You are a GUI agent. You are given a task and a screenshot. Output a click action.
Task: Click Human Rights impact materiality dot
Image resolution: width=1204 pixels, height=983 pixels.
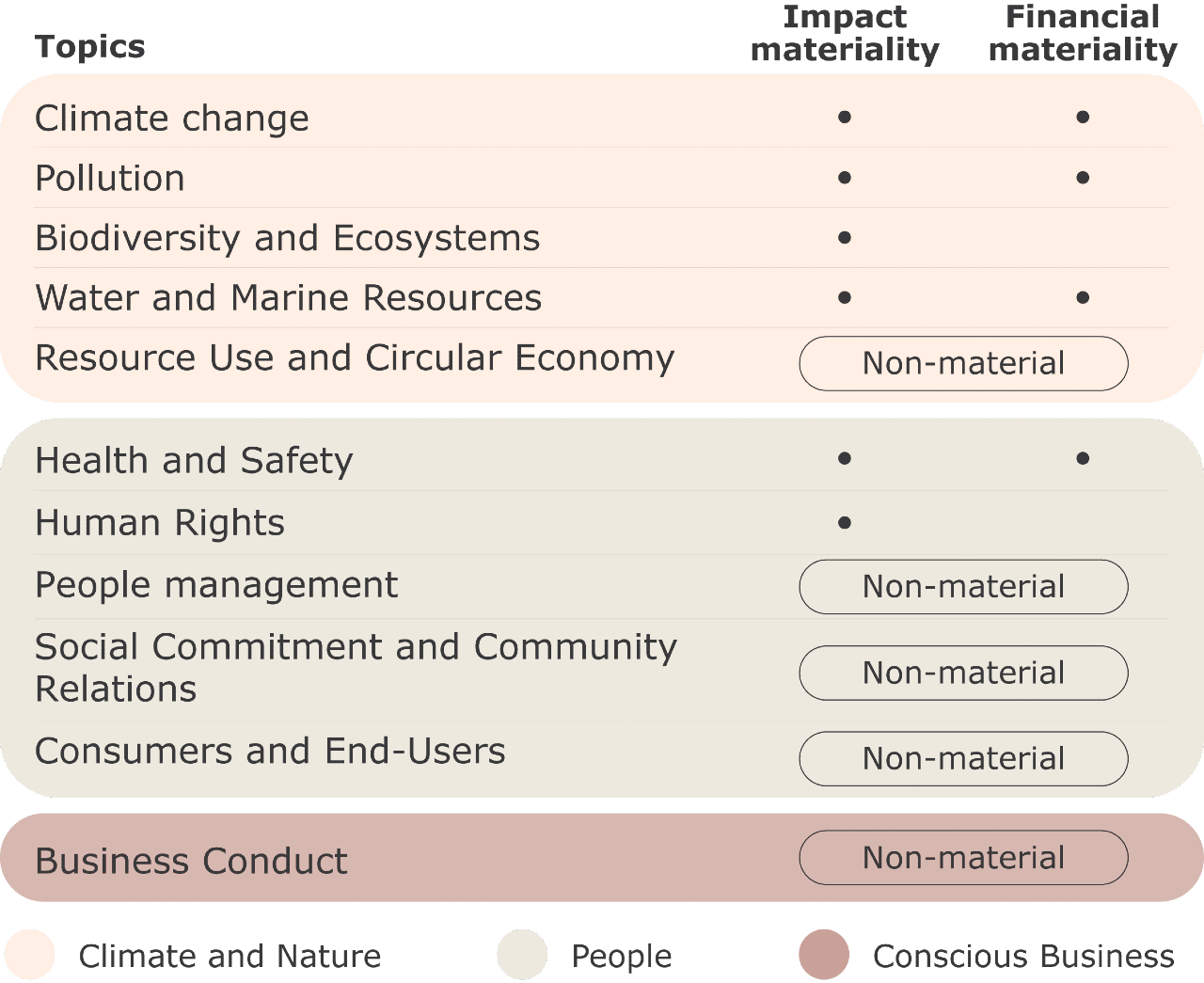845,523
